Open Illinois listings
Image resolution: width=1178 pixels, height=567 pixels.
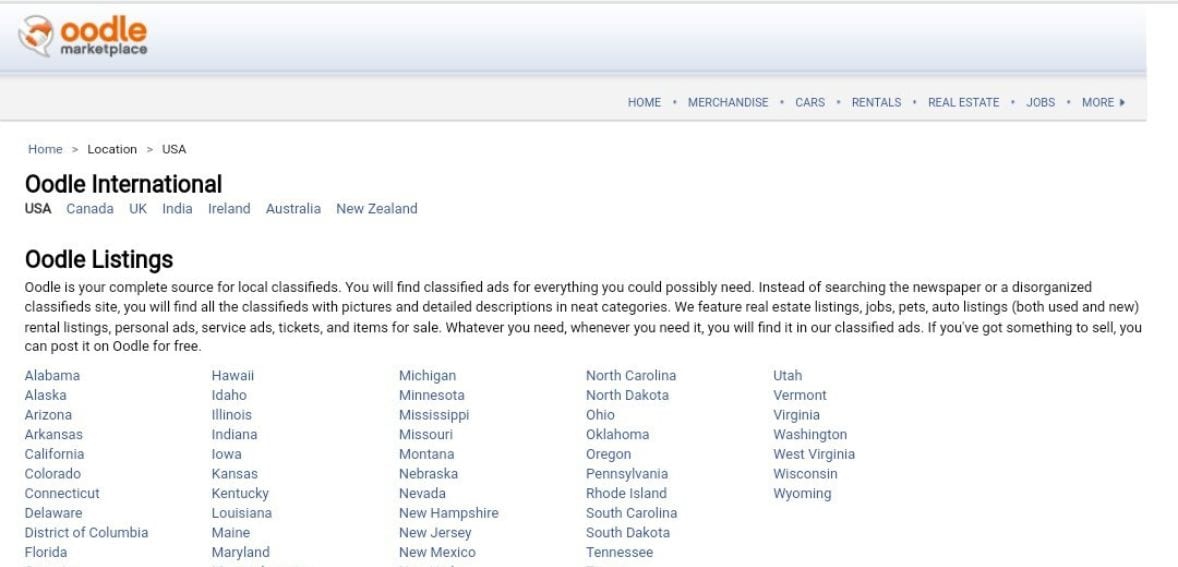click(231, 415)
